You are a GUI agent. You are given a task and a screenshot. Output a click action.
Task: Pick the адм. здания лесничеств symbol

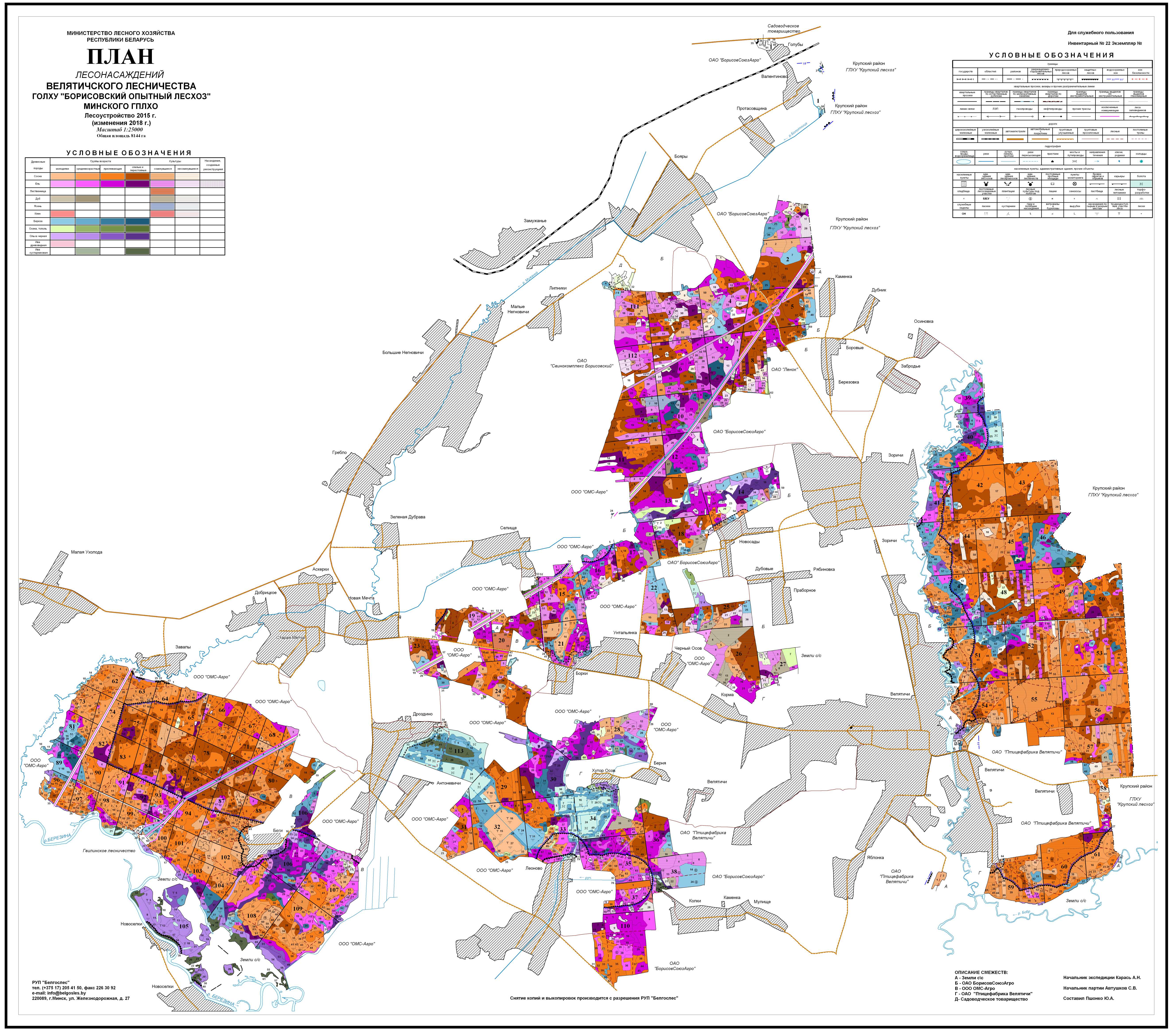coord(1031,184)
